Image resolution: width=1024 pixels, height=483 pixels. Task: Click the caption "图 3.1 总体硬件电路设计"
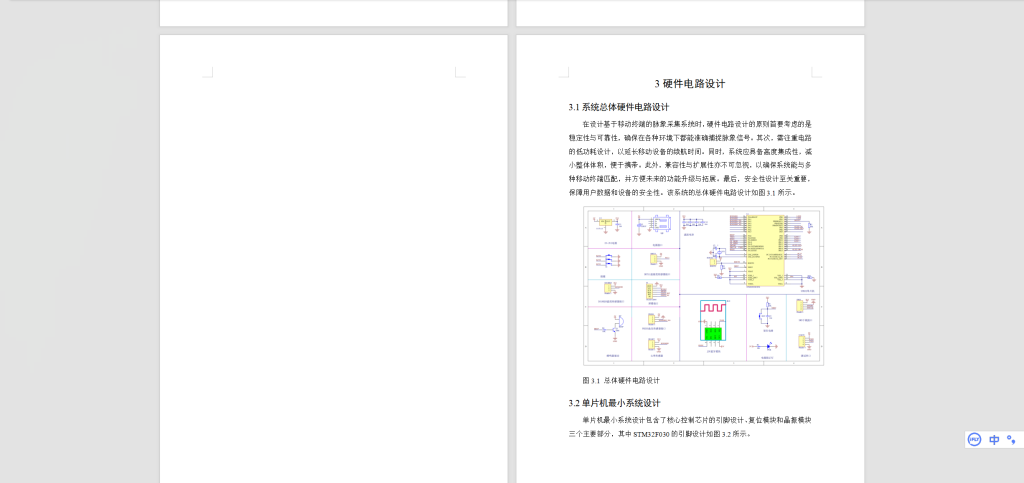[621, 381]
